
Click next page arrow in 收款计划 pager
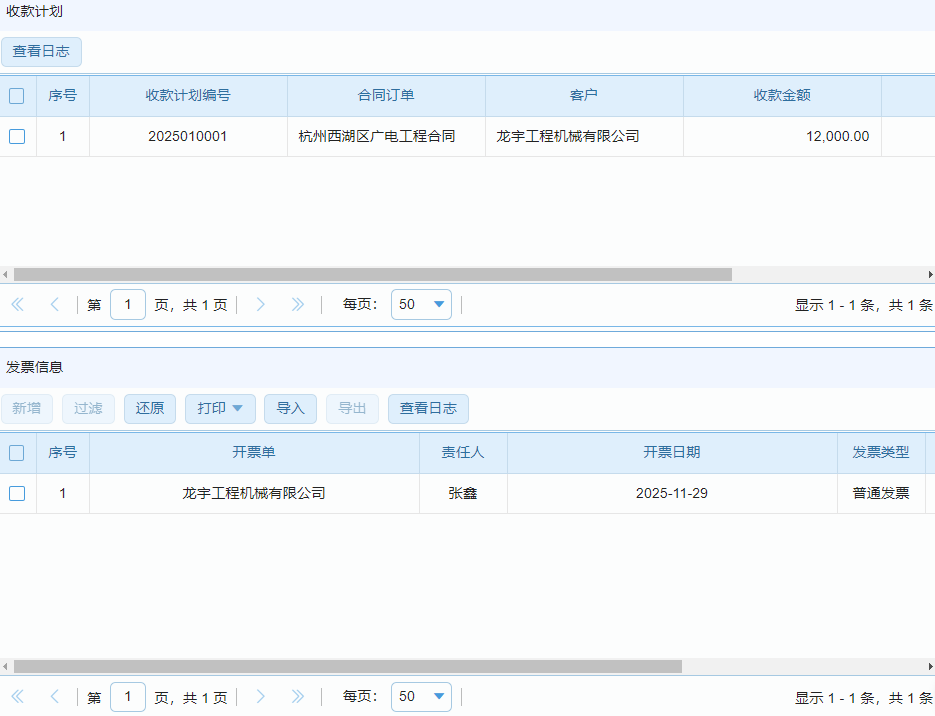[x=261, y=305]
